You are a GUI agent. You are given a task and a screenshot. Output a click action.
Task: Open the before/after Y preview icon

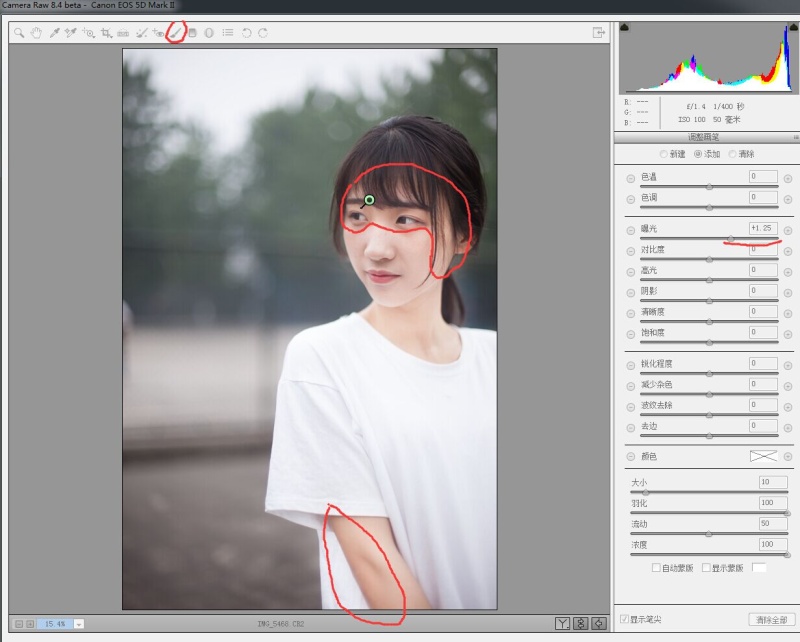click(562, 623)
